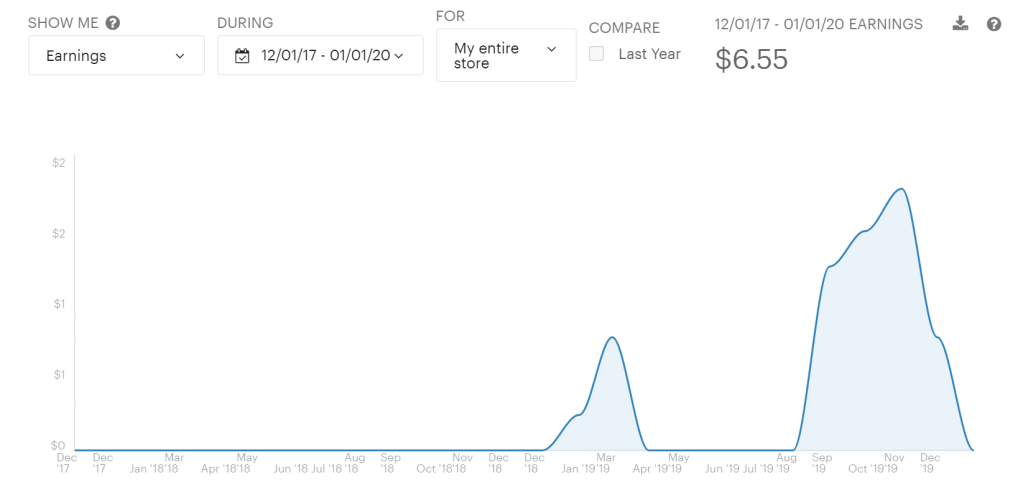Viewport: 1023px width, 488px height.
Task: Click the help icon beside SHOW ME
Action: (x=113, y=23)
